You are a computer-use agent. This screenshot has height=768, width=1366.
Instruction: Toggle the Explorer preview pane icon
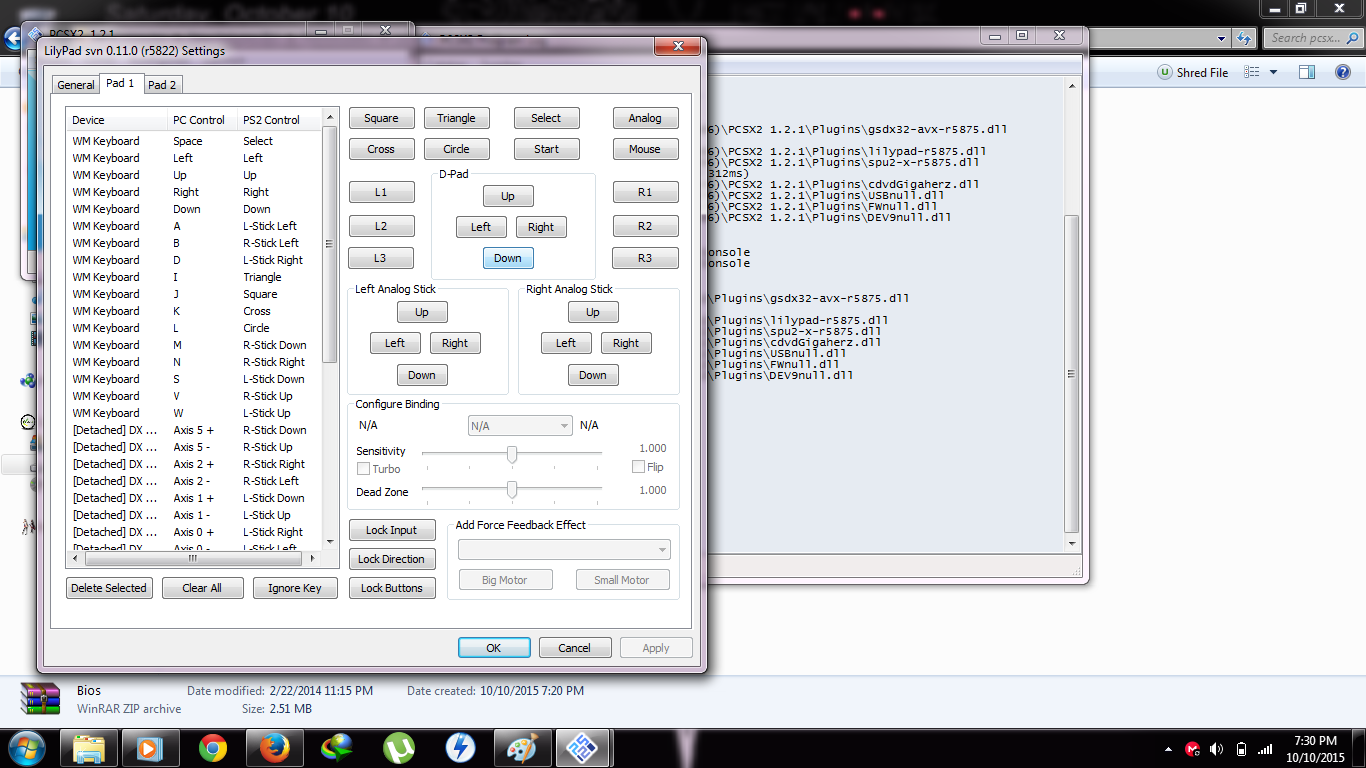(x=1307, y=73)
